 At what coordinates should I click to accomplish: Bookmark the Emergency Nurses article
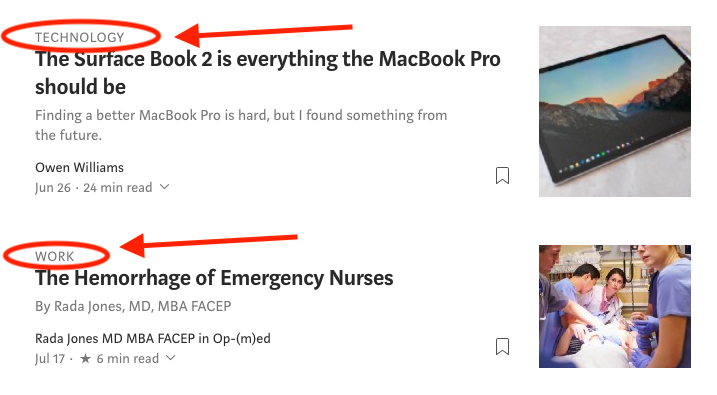pyautogui.click(x=502, y=347)
